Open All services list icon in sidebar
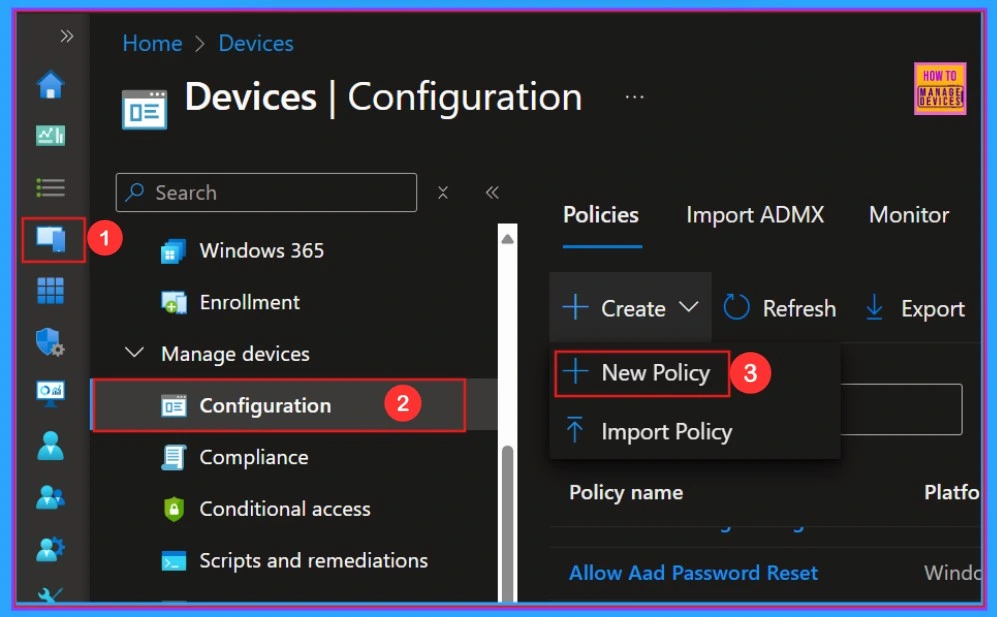The height and width of the screenshot is (617, 997). pyautogui.click(x=50, y=188)
